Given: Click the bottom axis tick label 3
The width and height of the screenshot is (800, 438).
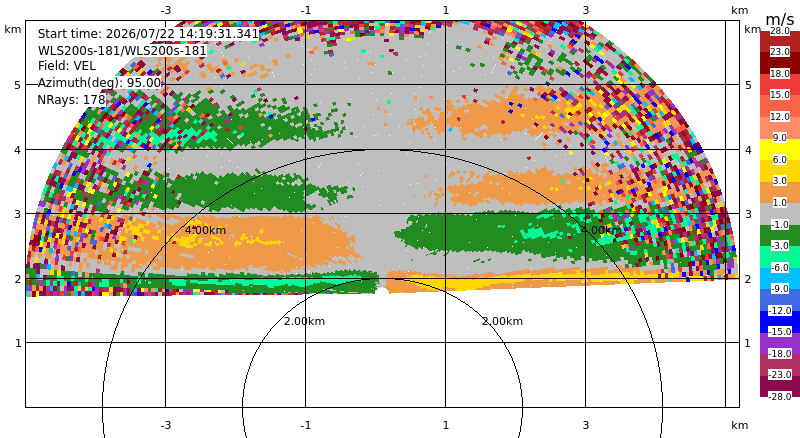Looking at the screenshot, I should [x=586, y=425].
